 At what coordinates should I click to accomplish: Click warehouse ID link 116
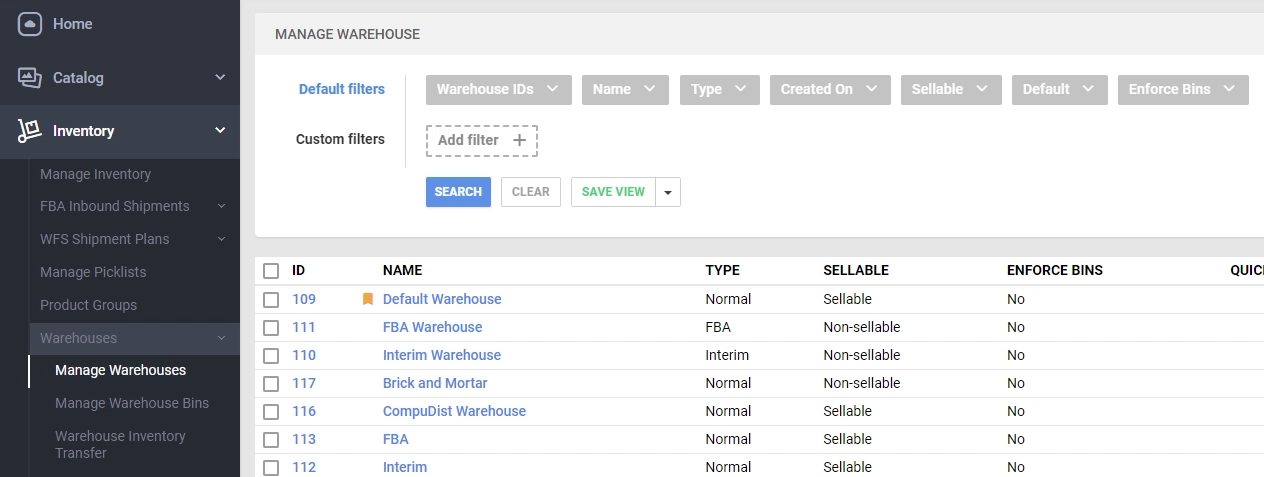304,411
